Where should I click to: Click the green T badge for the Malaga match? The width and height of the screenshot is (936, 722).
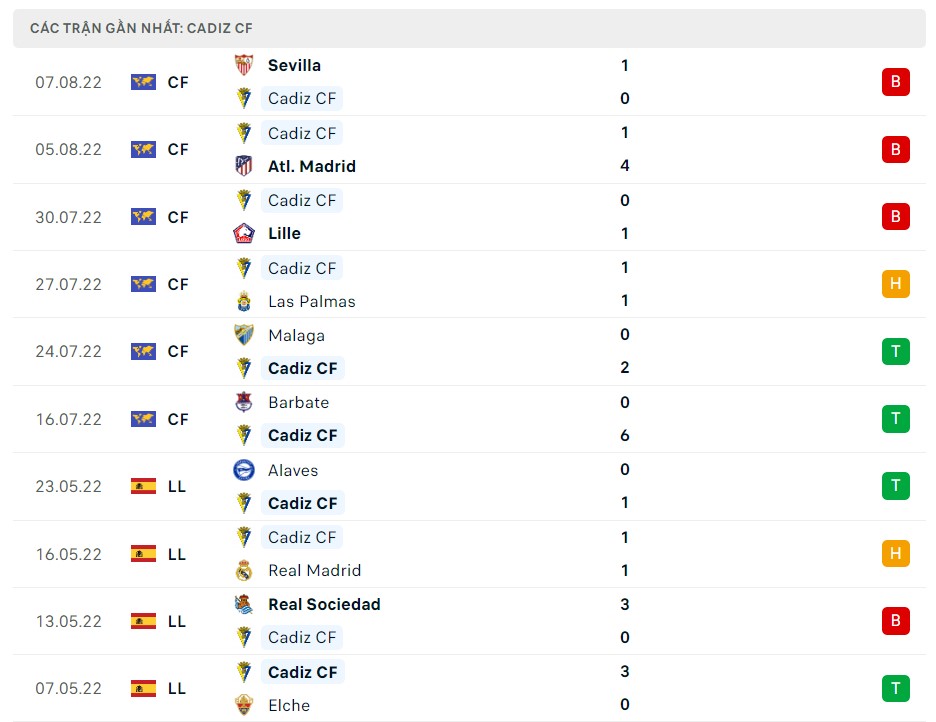[x=896, y=351]
